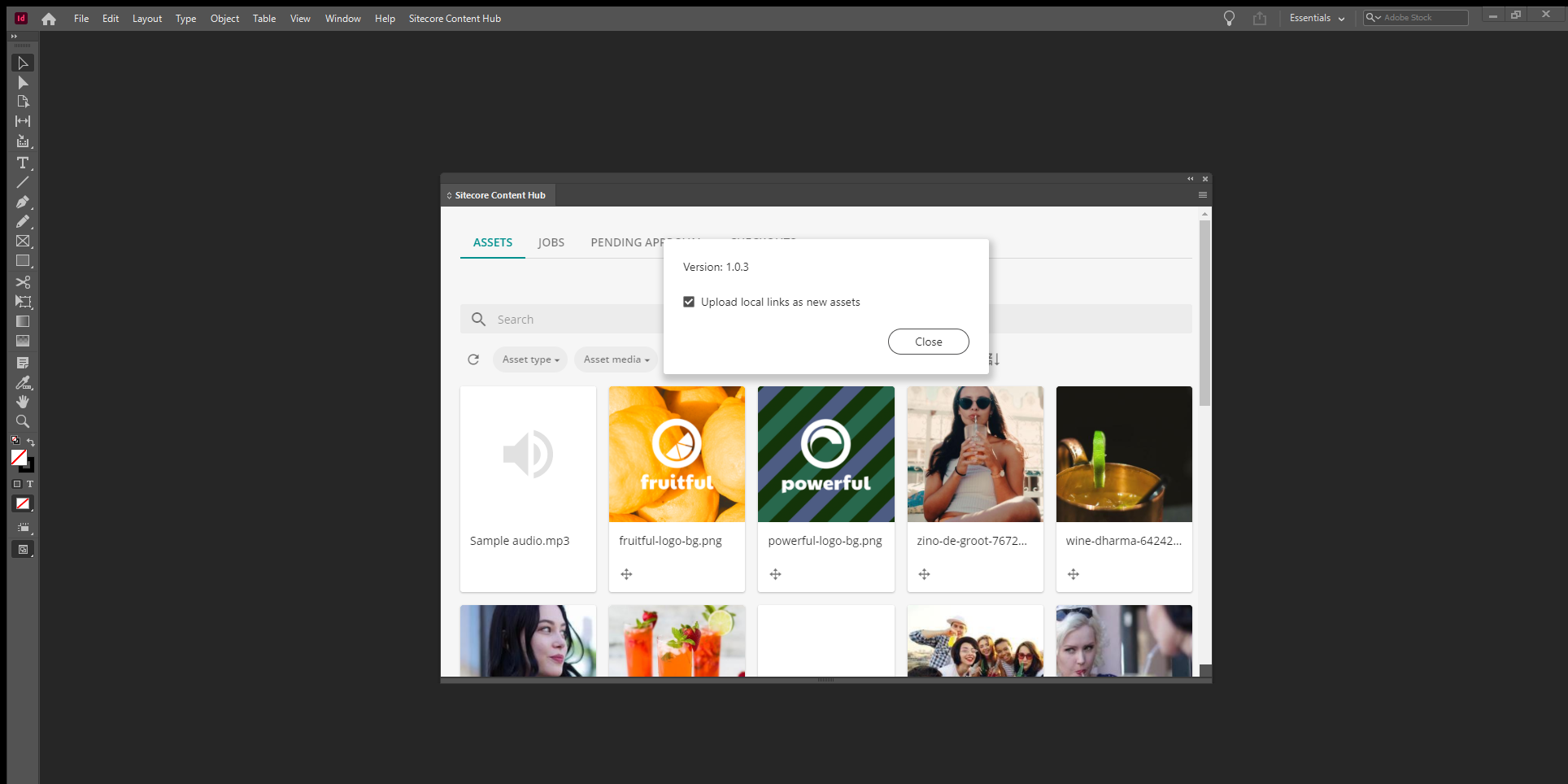Refresh the Sitecore asset list
The height and width of the screenshot is (784, 1568).
click(x=473, y=359)
